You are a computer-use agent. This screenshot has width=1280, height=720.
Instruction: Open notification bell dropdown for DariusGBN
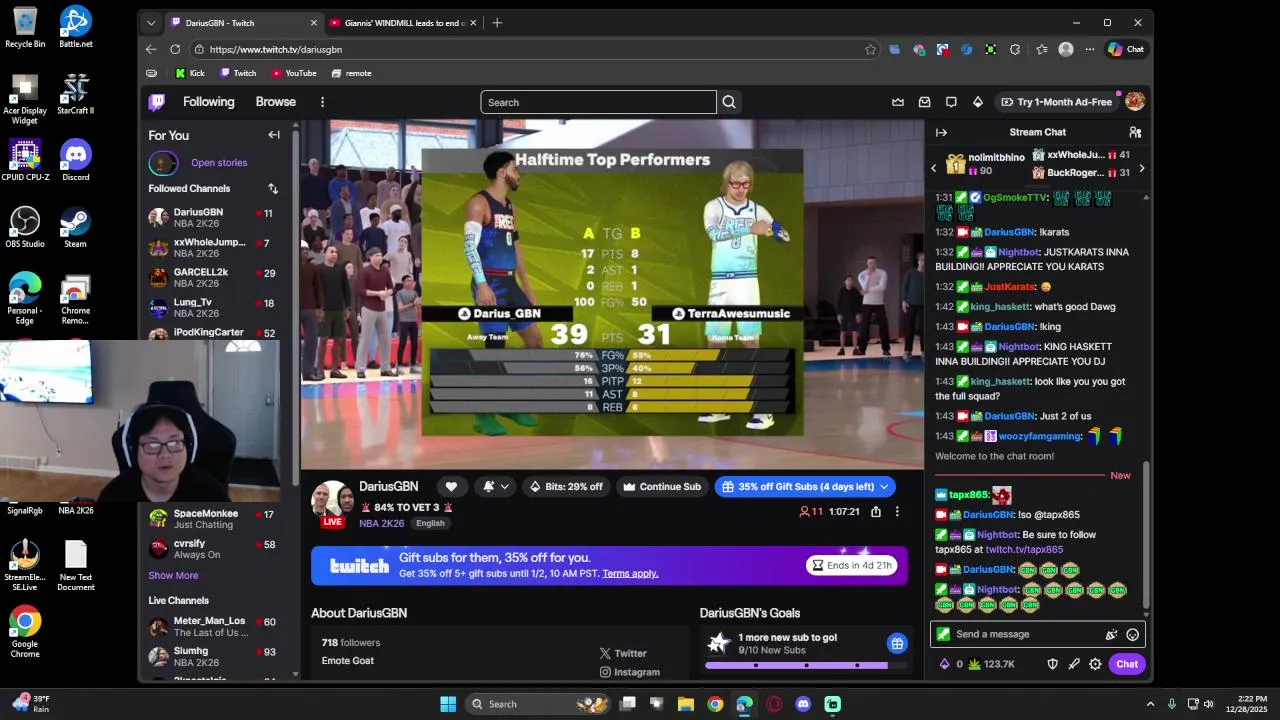point(496,487)
